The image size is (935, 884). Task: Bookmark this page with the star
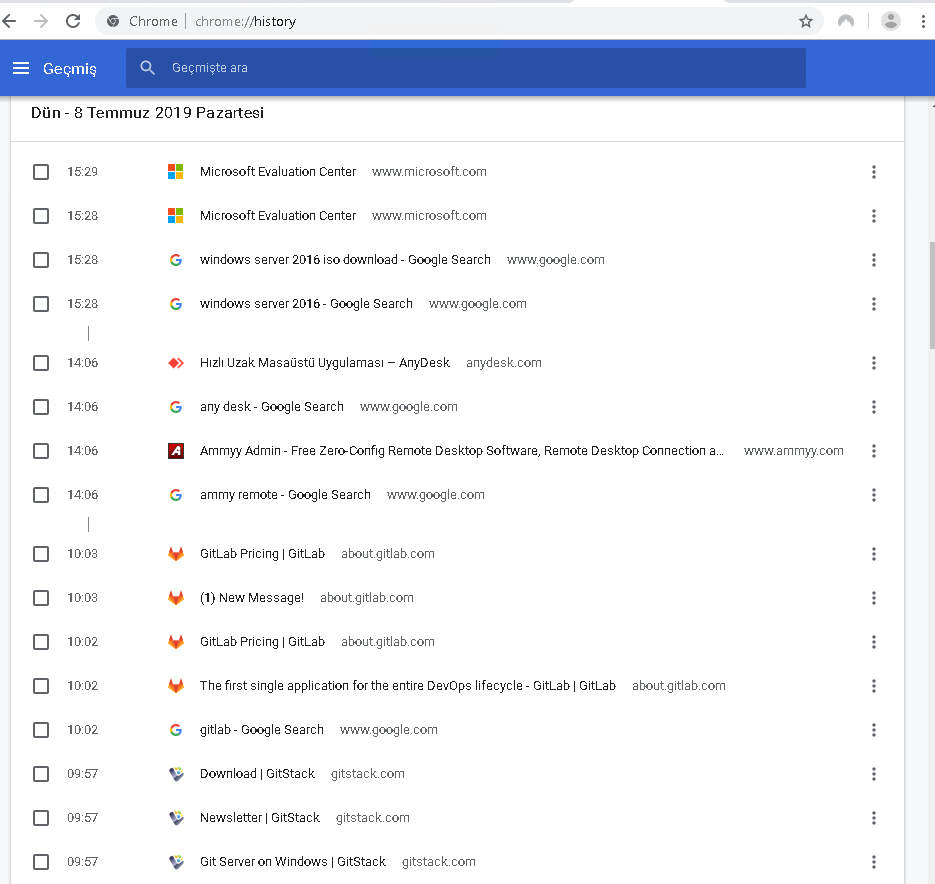(806, 21)
